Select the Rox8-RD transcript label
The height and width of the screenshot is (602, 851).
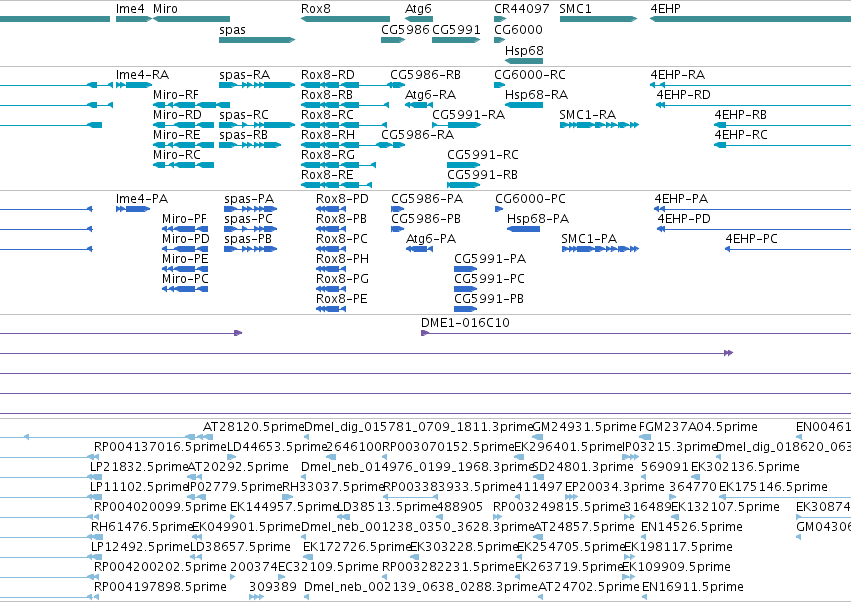328,75
